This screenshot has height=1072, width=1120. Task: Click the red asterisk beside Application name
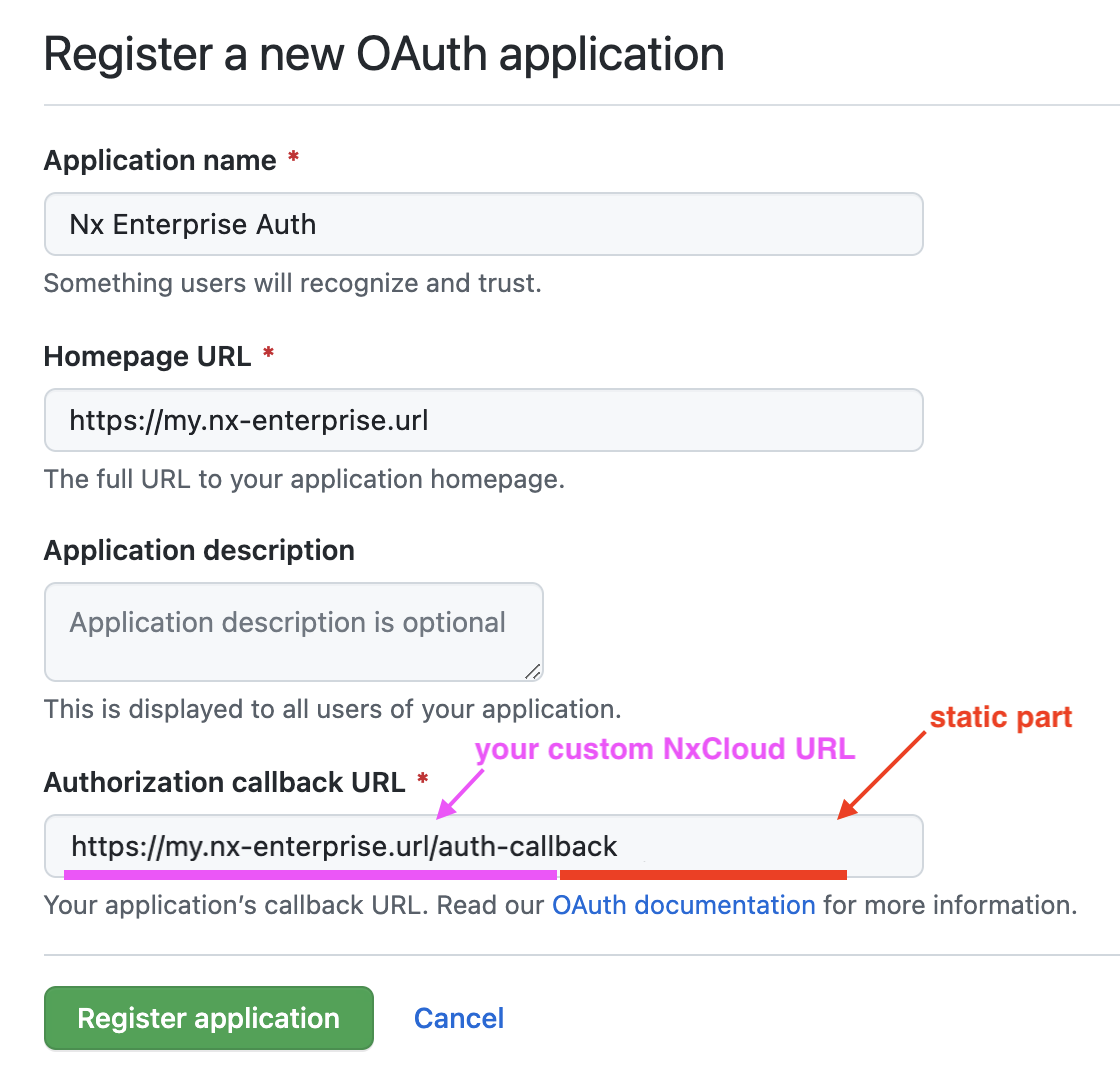[293, 160]
